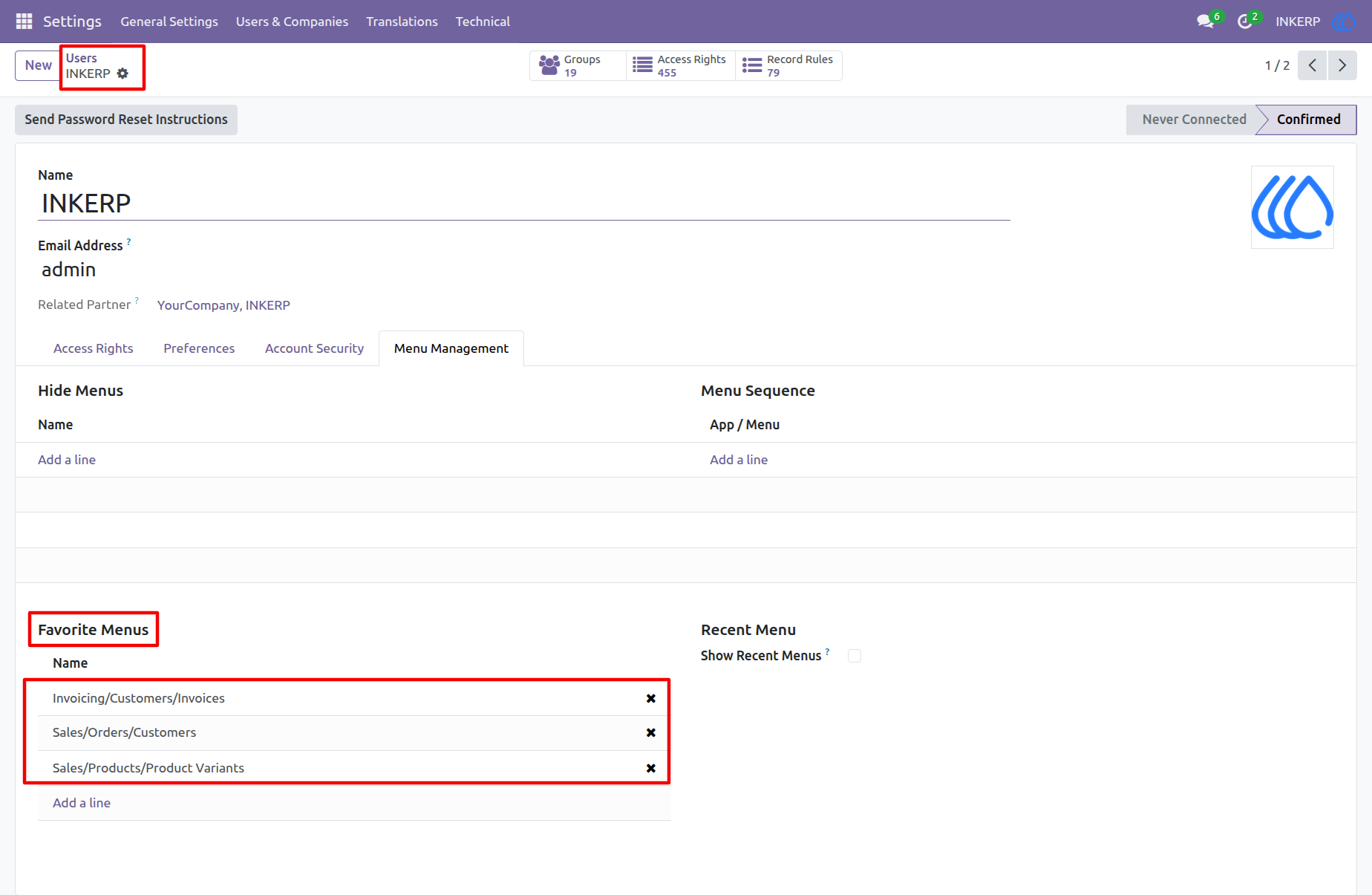Image resolution: width=1372 pixels, height=895 pixels.
Task: Switch to the Access Rights tab
Action: [94, 348]
